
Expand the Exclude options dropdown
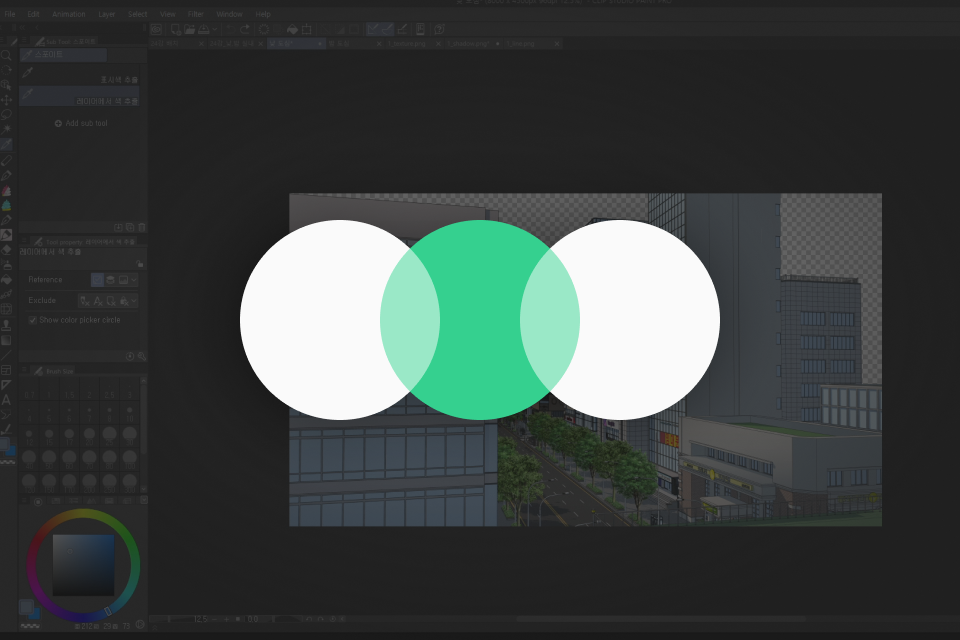click(134, 301)
